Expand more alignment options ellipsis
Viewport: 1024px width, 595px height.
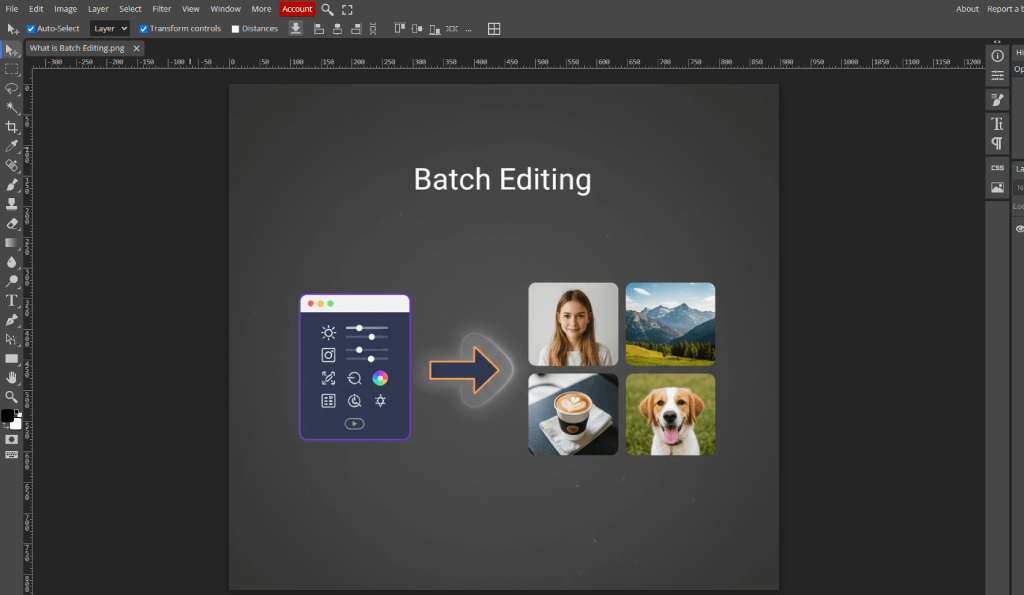point(468,29)
